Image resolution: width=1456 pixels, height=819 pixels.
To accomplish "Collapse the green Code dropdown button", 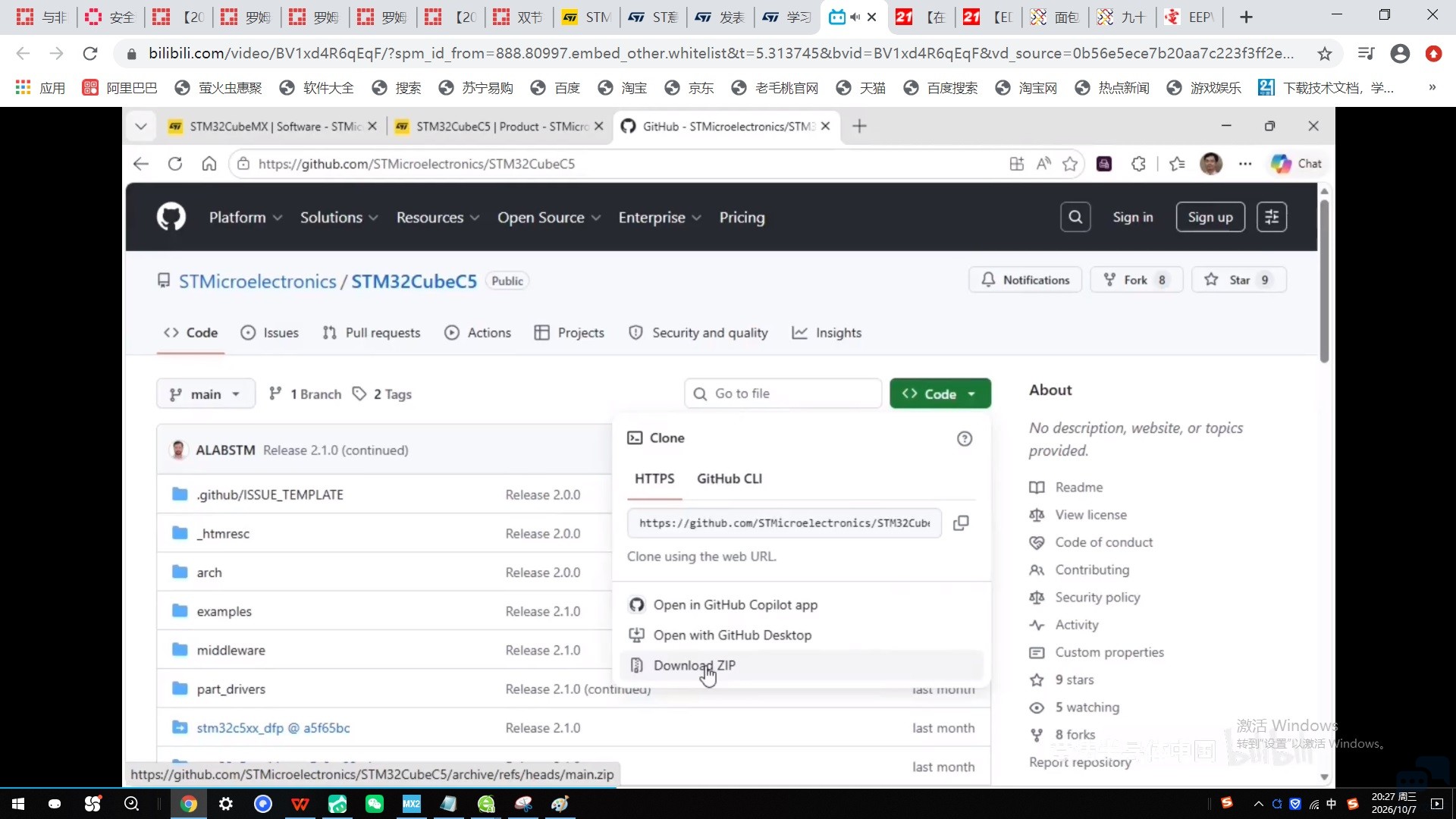I will pos(940,394).
